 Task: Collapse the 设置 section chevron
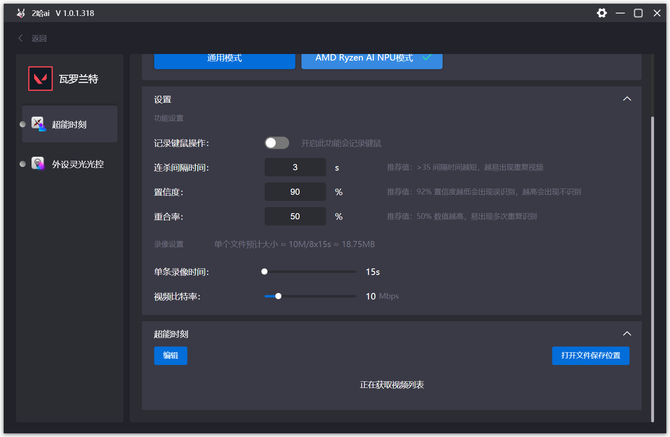point(627,99)
